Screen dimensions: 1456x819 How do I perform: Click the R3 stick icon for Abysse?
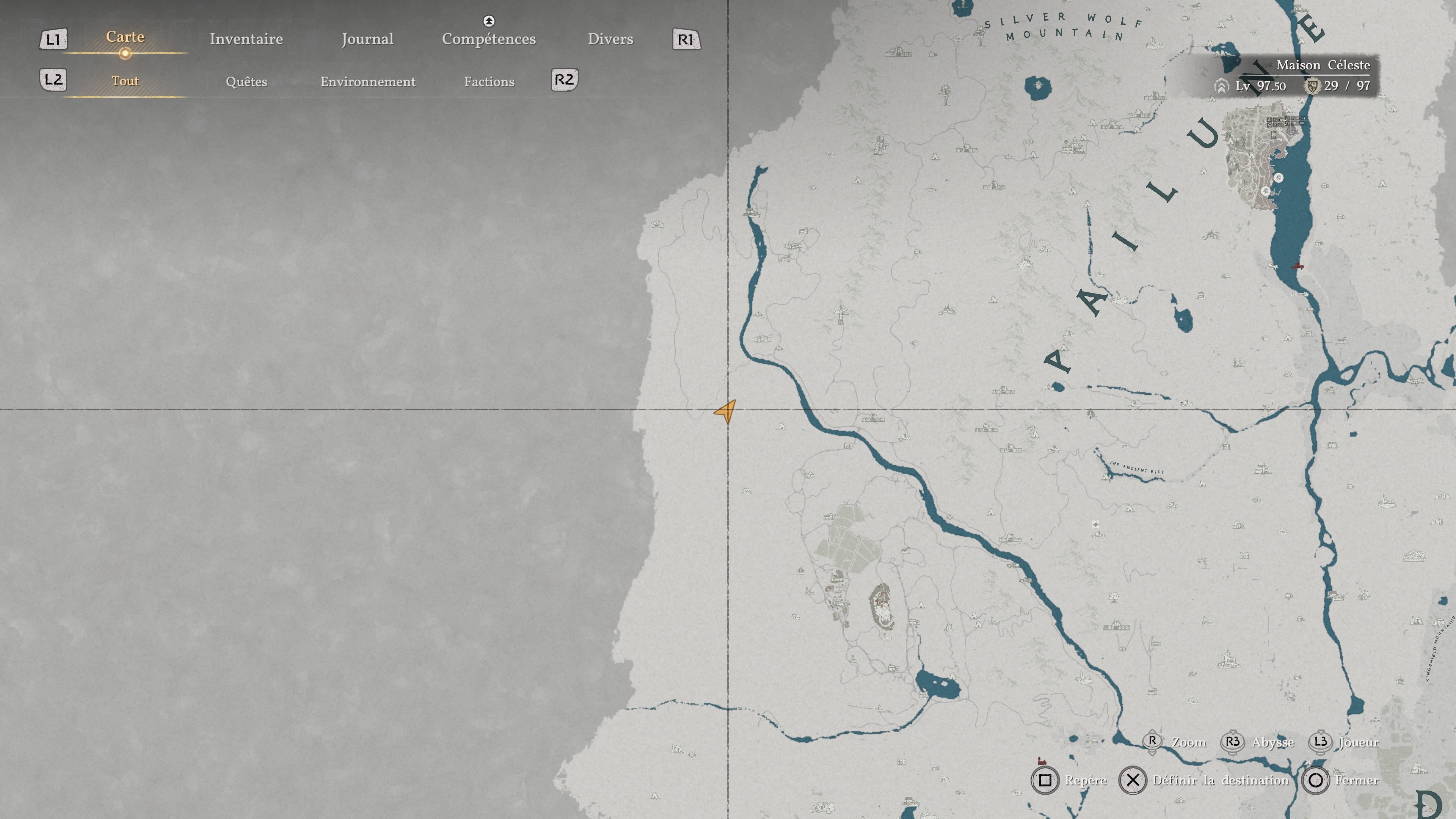[1233, 742]
